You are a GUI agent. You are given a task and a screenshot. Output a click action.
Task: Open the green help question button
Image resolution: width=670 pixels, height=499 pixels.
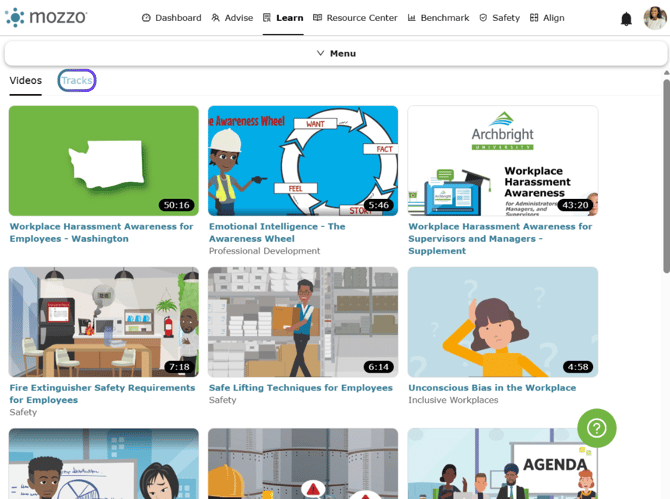597,428
